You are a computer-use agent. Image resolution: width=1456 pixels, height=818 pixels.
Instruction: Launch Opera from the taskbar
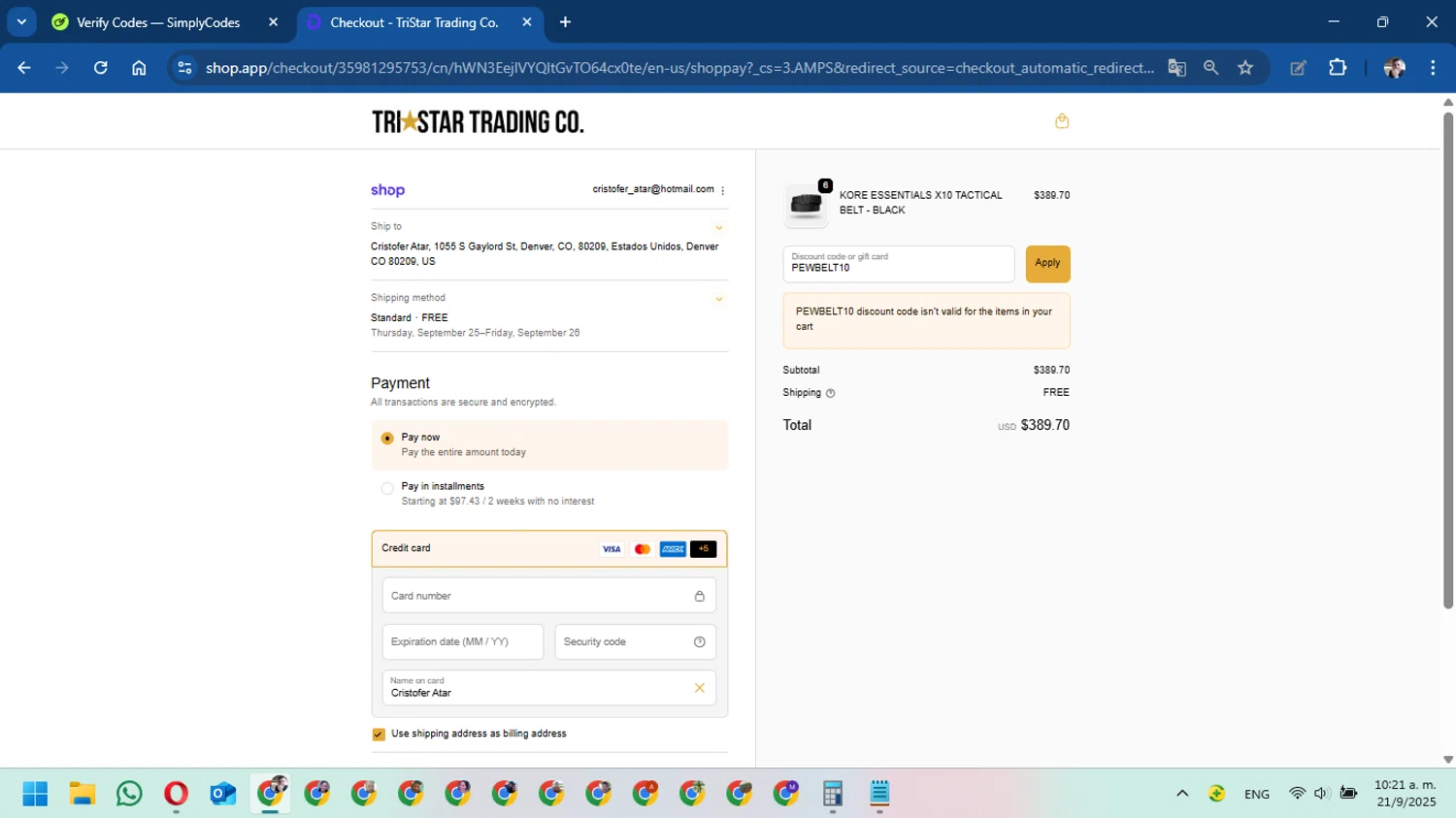pos(176,794)
